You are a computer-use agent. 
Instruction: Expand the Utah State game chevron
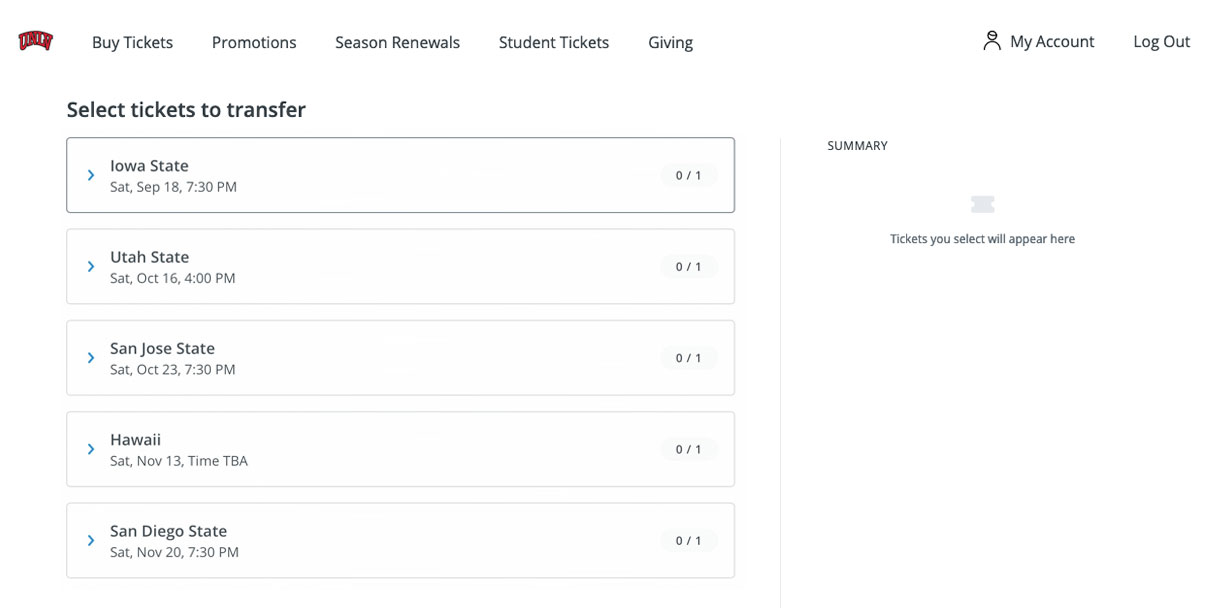click(91, 266)
